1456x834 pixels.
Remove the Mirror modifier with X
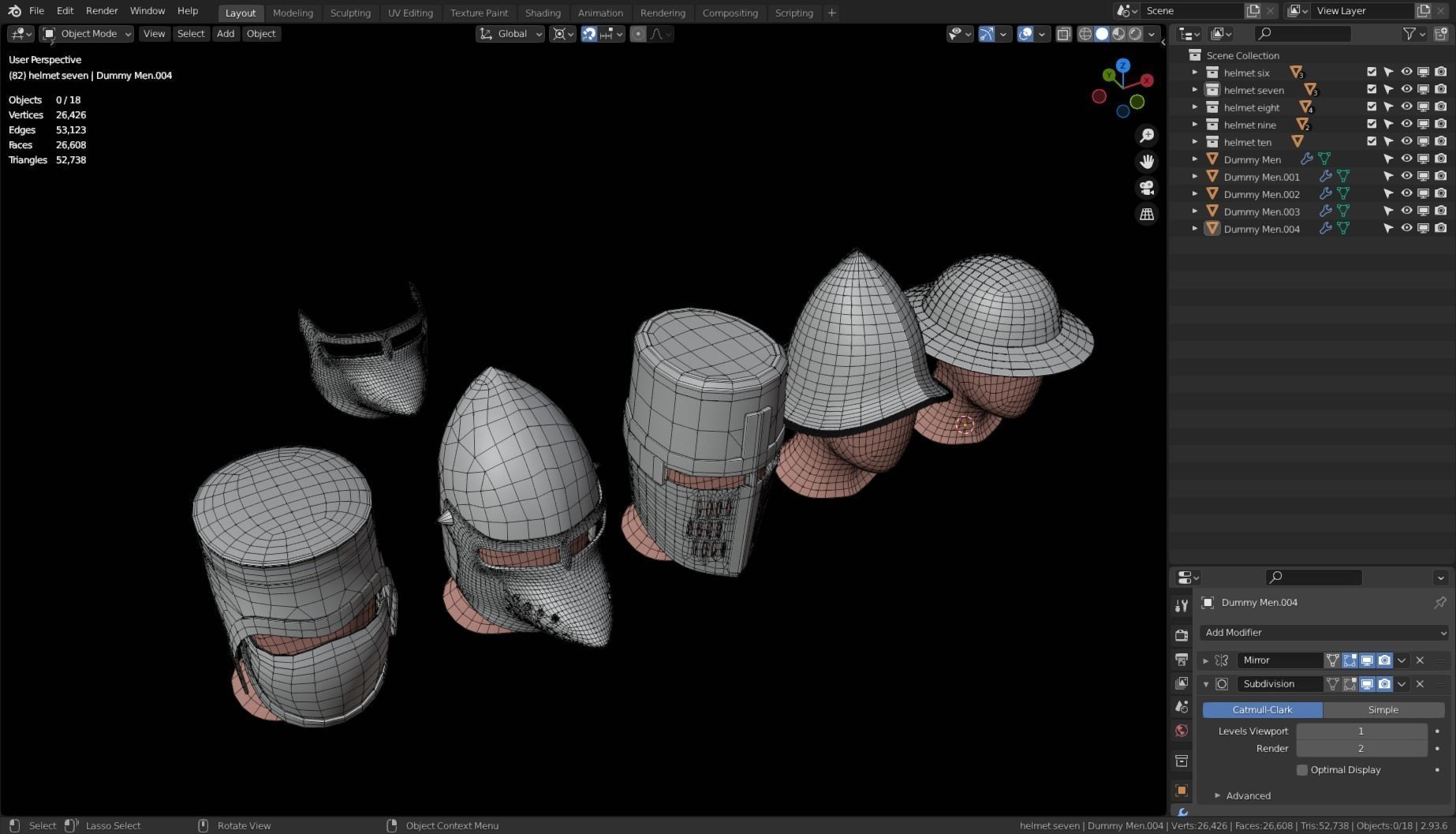[1421, 660]
